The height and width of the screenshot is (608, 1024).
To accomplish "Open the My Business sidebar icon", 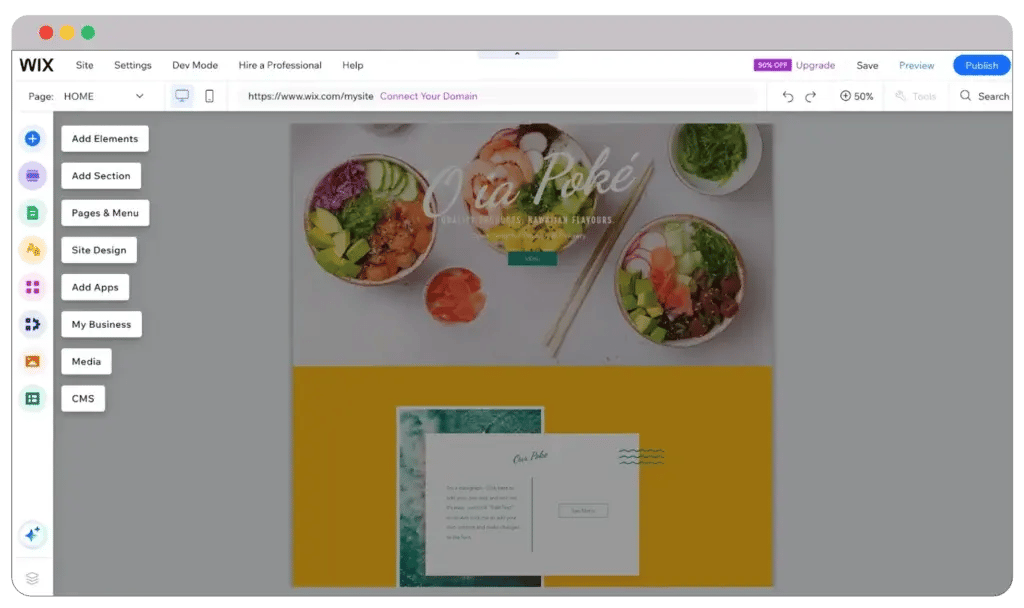I will tap(32, 324).
